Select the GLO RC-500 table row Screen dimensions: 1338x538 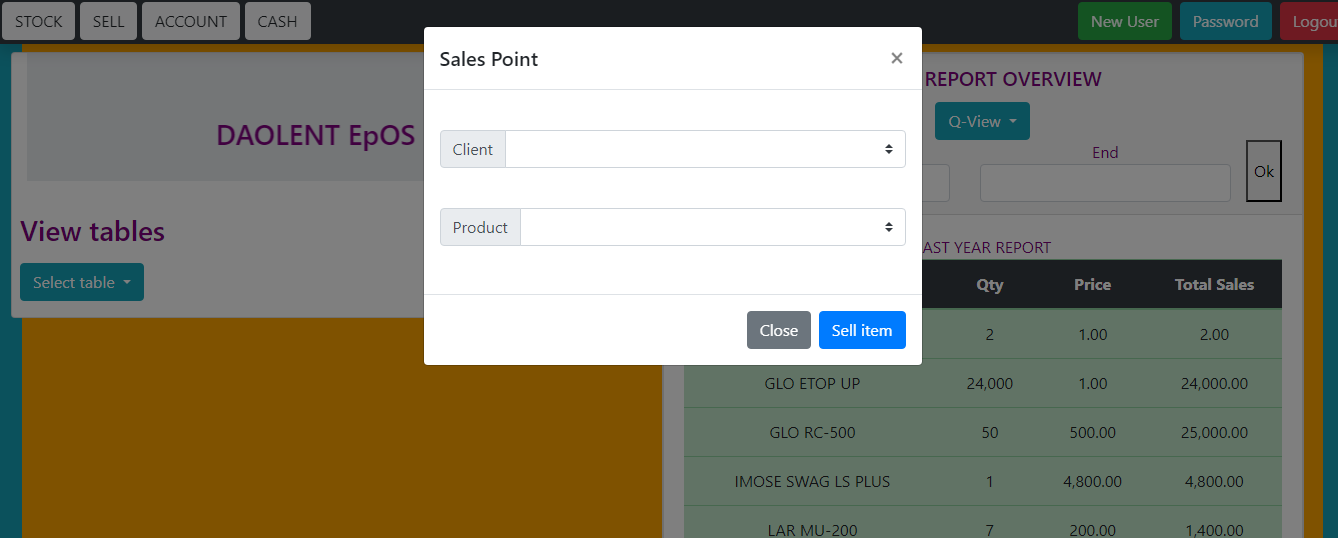[x=812, y=433]
